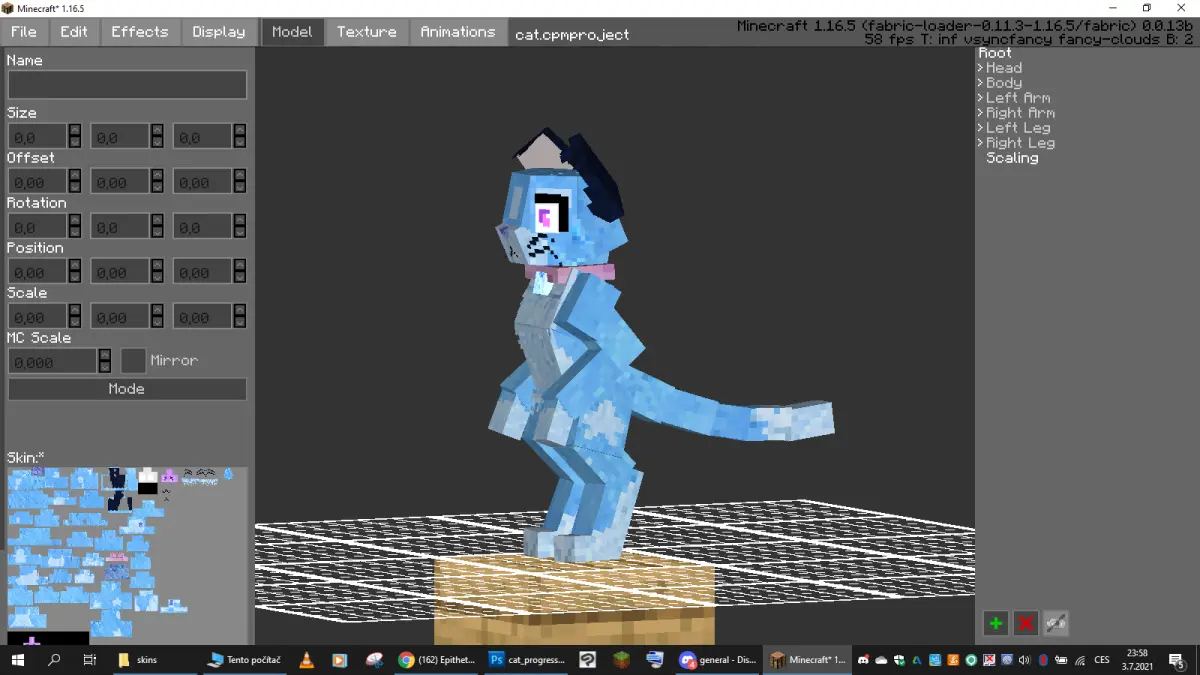Open the Display menu
Screen dimensions: 1200x675
(219, 32)
